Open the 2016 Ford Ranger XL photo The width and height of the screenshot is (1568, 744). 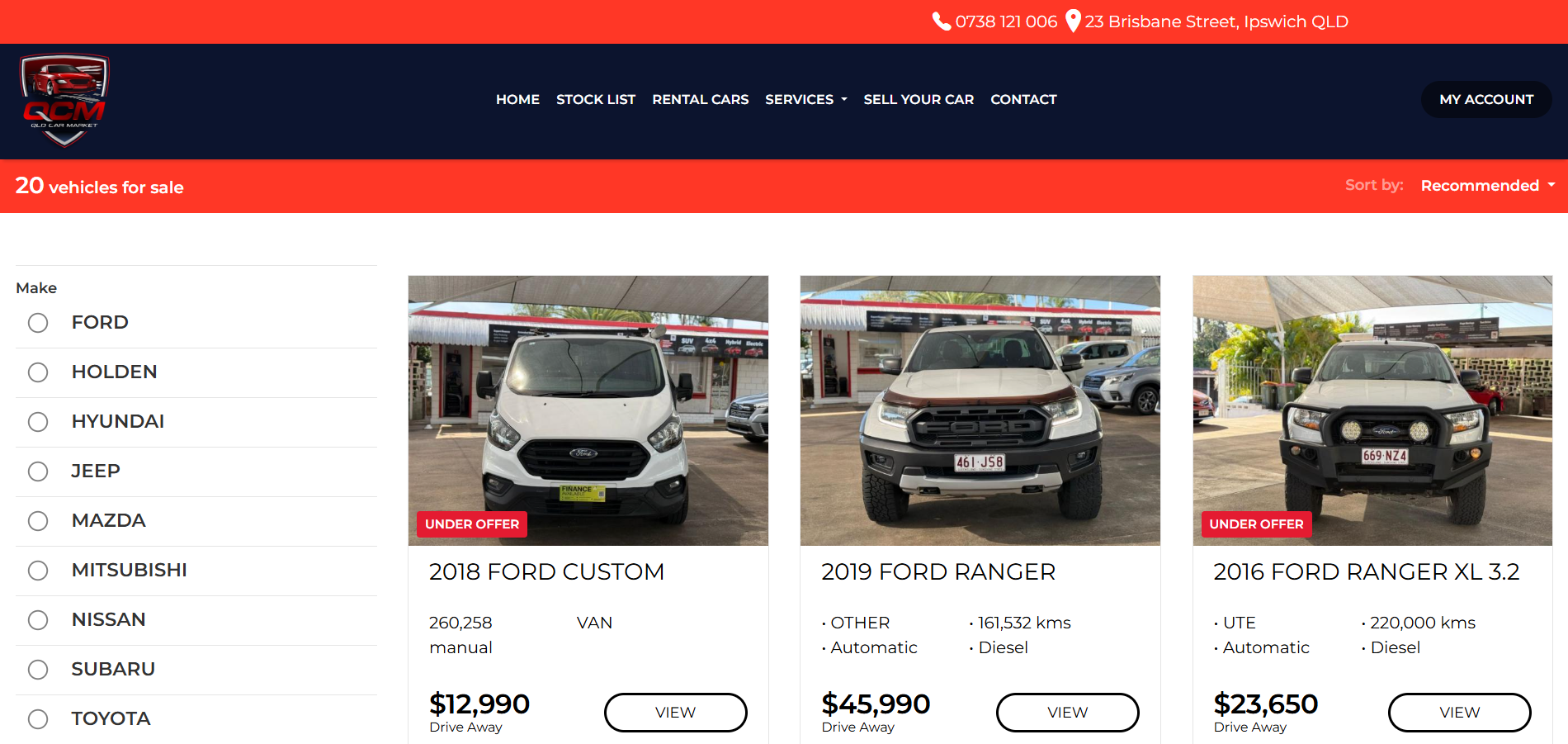1372,410
